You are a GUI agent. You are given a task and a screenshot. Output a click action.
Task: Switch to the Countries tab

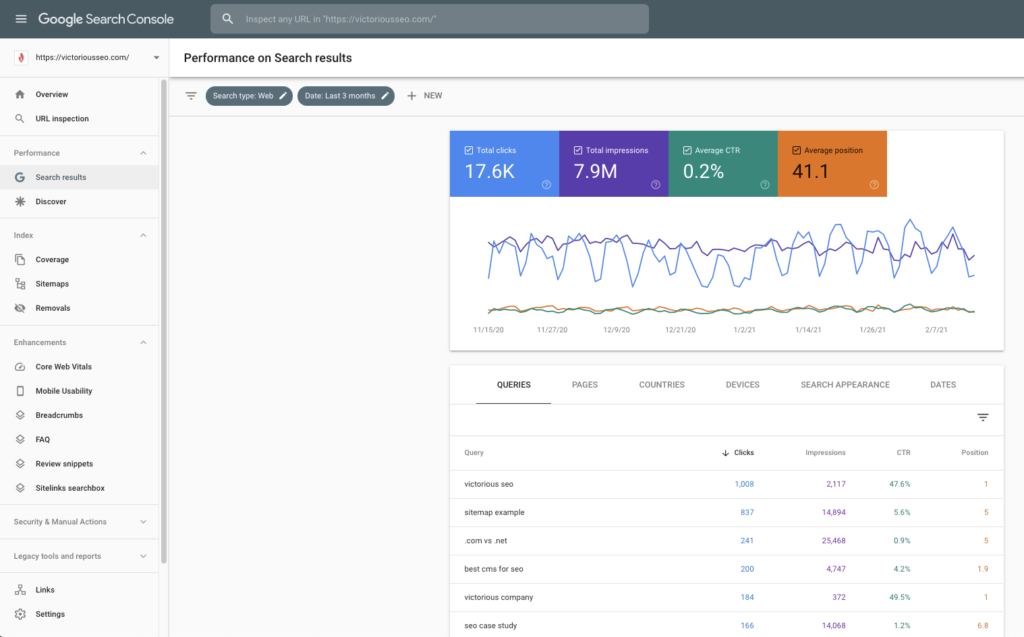click(661, 385)
